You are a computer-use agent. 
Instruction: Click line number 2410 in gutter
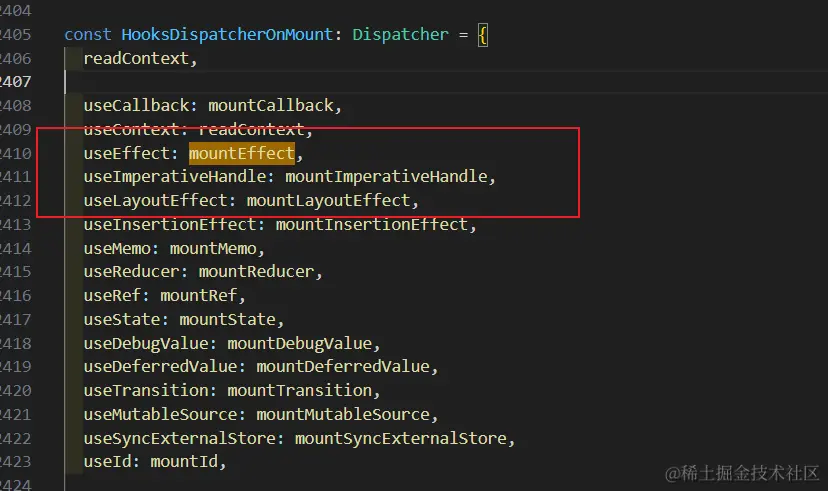[x=15, y=154]
